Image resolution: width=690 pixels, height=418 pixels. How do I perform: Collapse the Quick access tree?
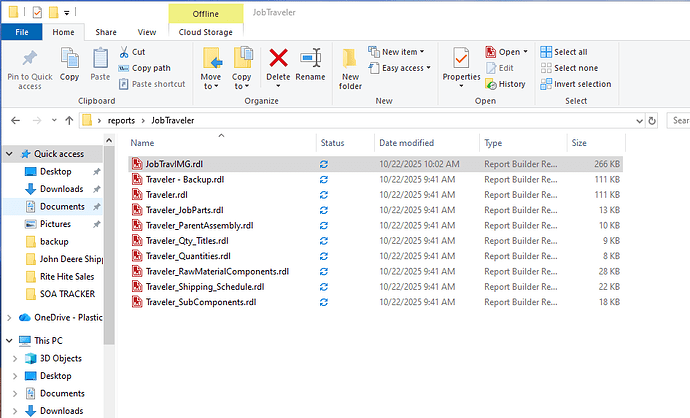click(x=9, y=154)
